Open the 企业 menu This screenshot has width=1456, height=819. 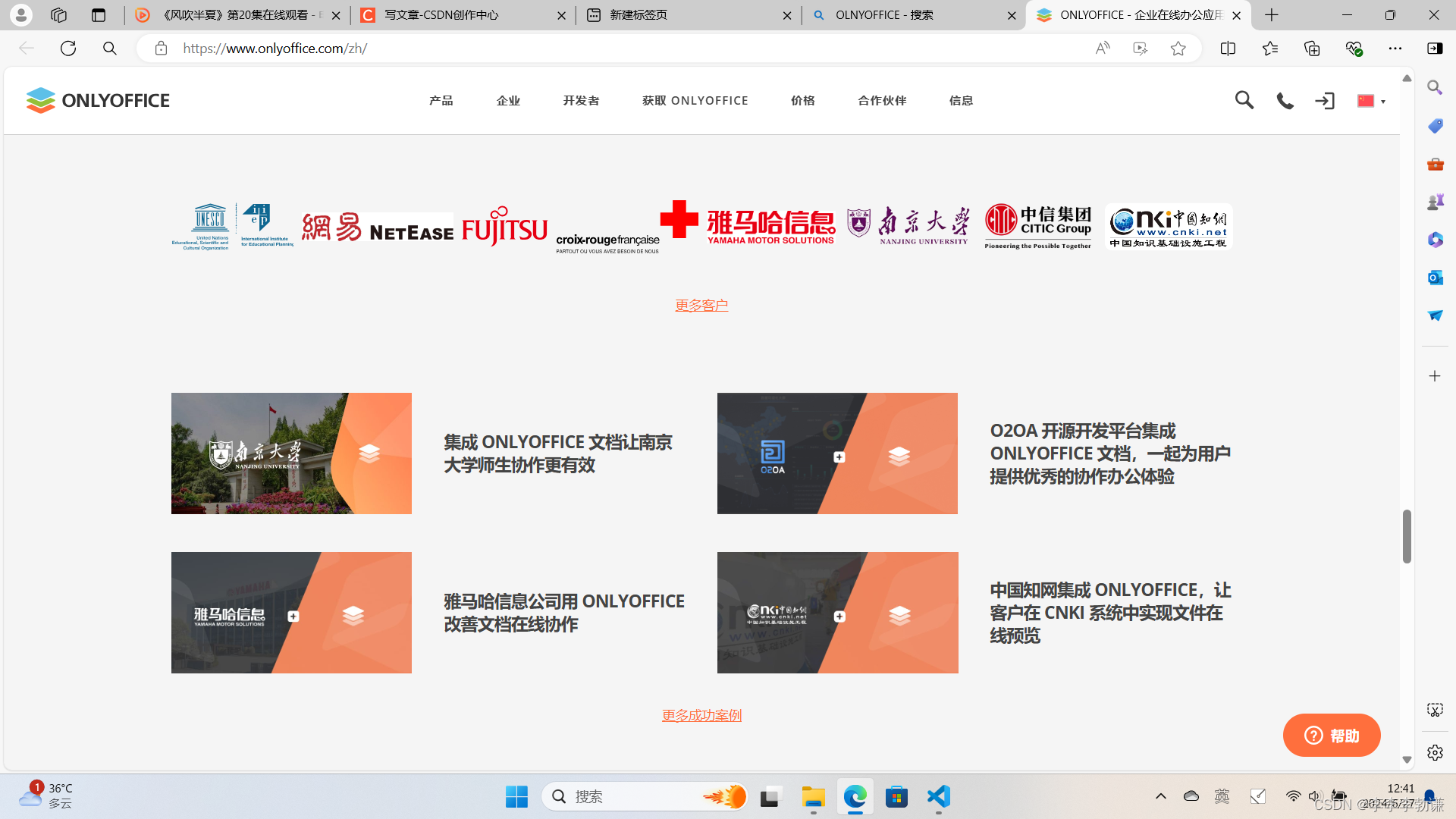508,100
